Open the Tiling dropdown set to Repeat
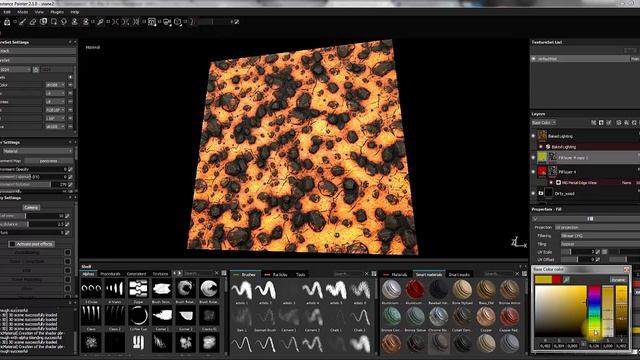Viewport: 640px width, 360px height. [x=600, y=244]
